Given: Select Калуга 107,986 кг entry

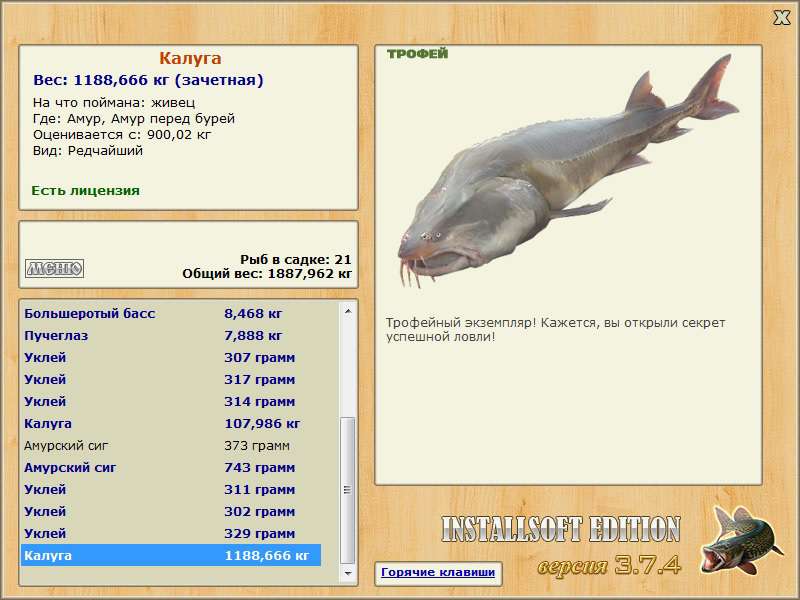Looking at the screenshot, I should click(x=171, y=423).
